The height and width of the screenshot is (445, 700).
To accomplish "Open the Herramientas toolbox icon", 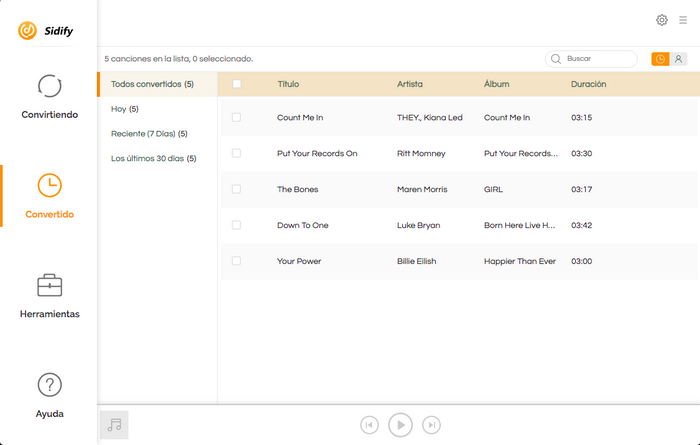I will click(50, 285).
